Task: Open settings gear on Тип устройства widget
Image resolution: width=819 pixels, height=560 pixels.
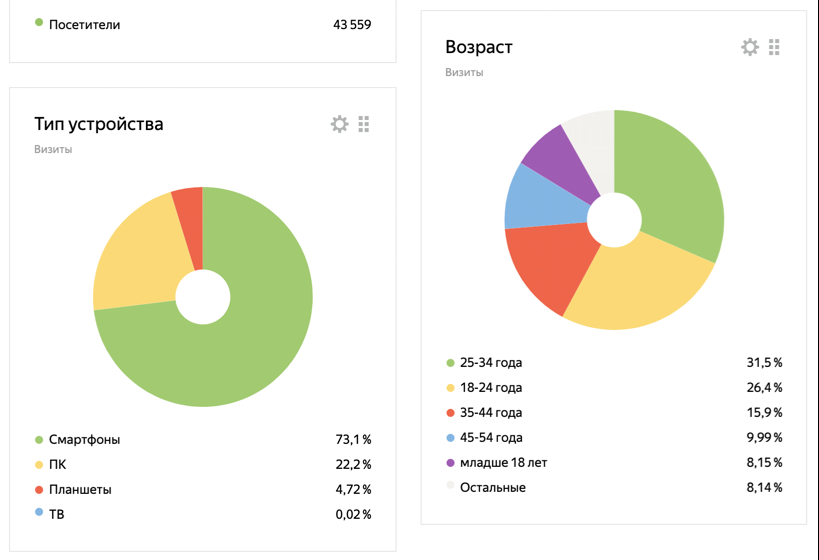Action: [340, 124]
